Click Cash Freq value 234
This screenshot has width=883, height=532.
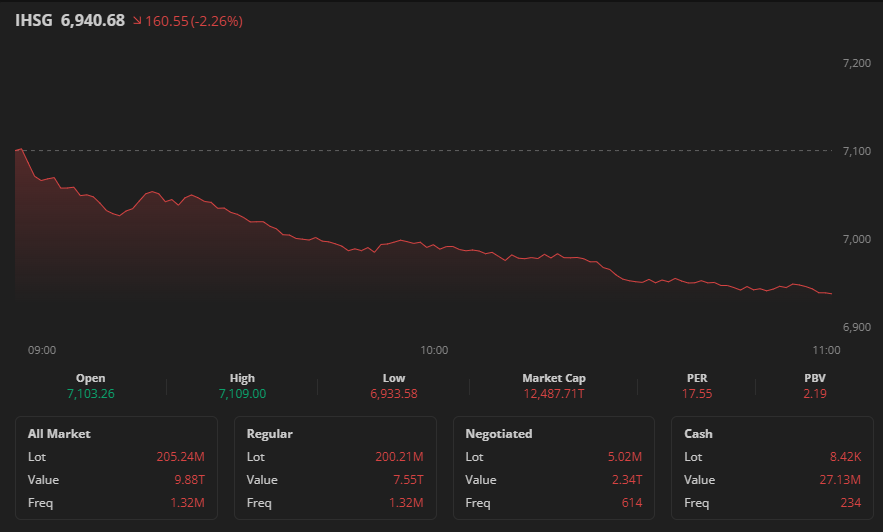point(850,503)
